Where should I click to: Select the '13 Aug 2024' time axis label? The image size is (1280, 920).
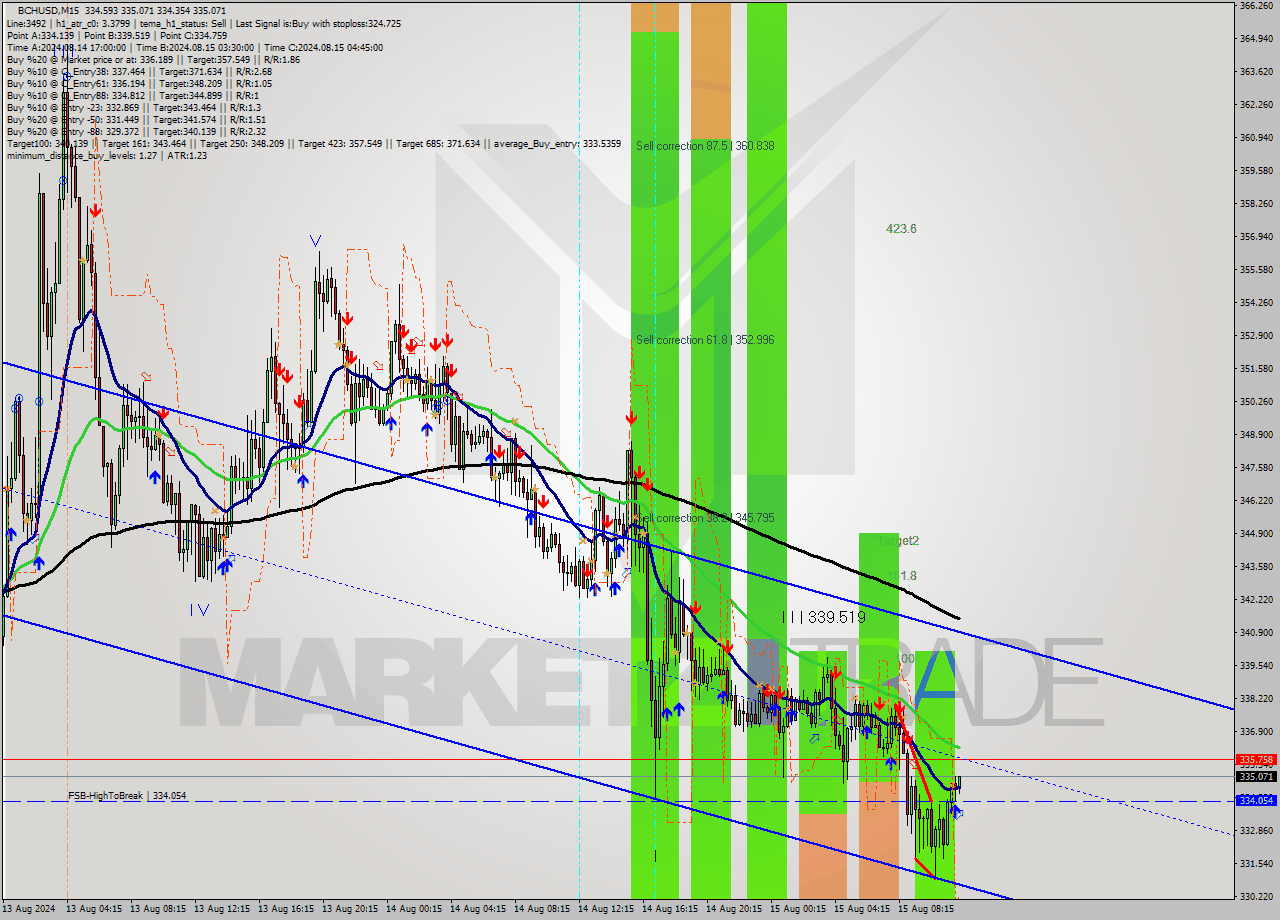(x=30, y=910)
